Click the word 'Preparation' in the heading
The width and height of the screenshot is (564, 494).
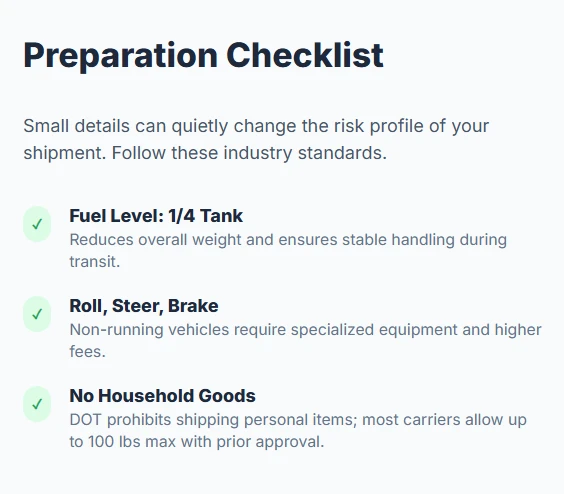(x=120, y=56)
